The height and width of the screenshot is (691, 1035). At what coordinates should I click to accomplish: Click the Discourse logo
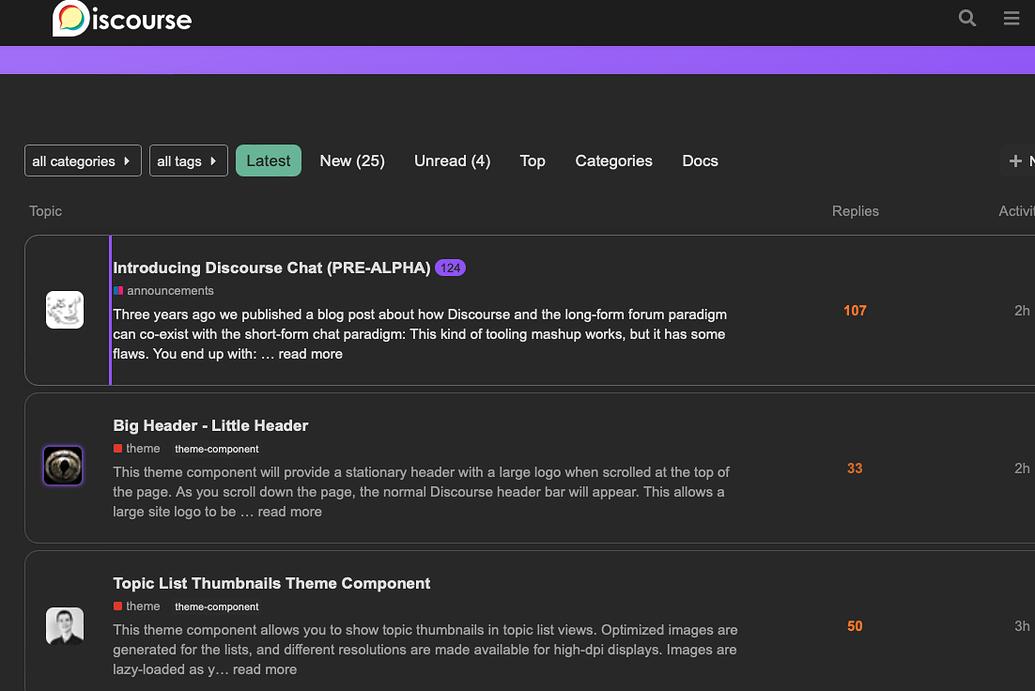click(122, 19)
